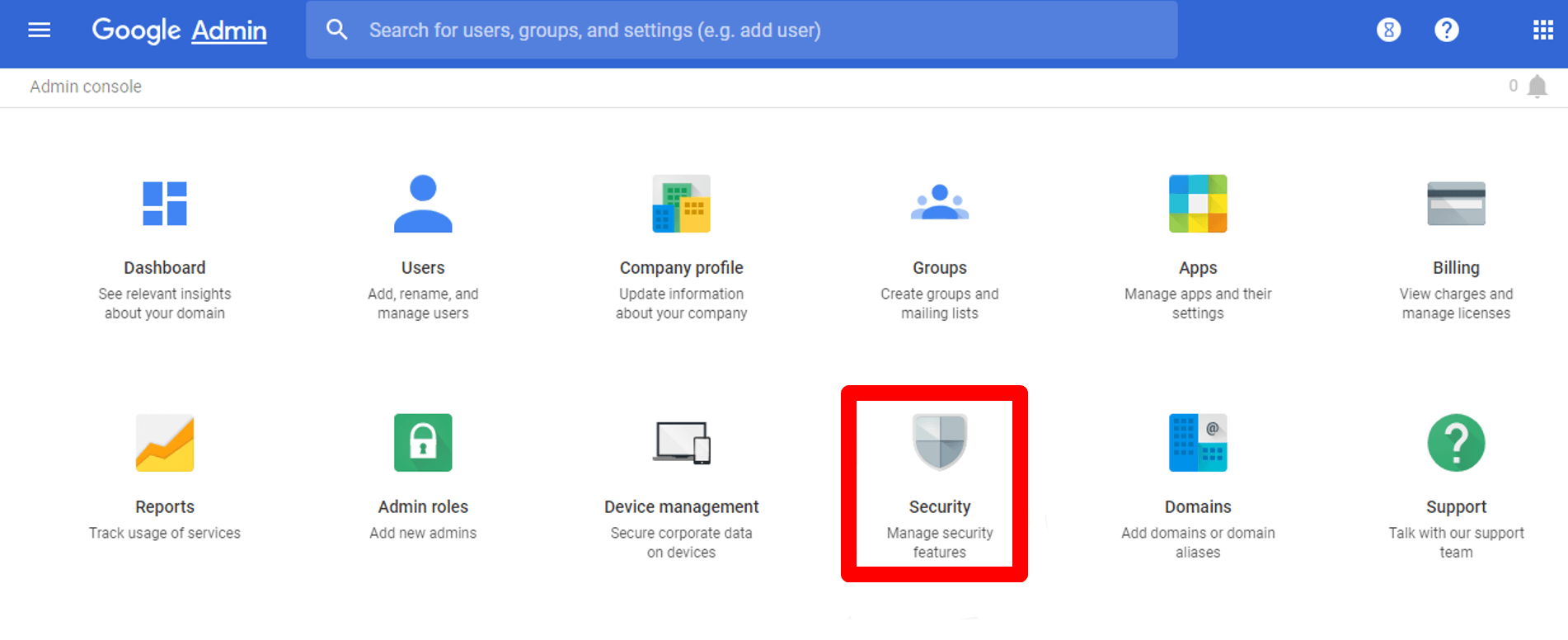The width and height of the screenshot is (1568, 640).
Task: Open the Device management laptop icon
Action: [681, 443]
